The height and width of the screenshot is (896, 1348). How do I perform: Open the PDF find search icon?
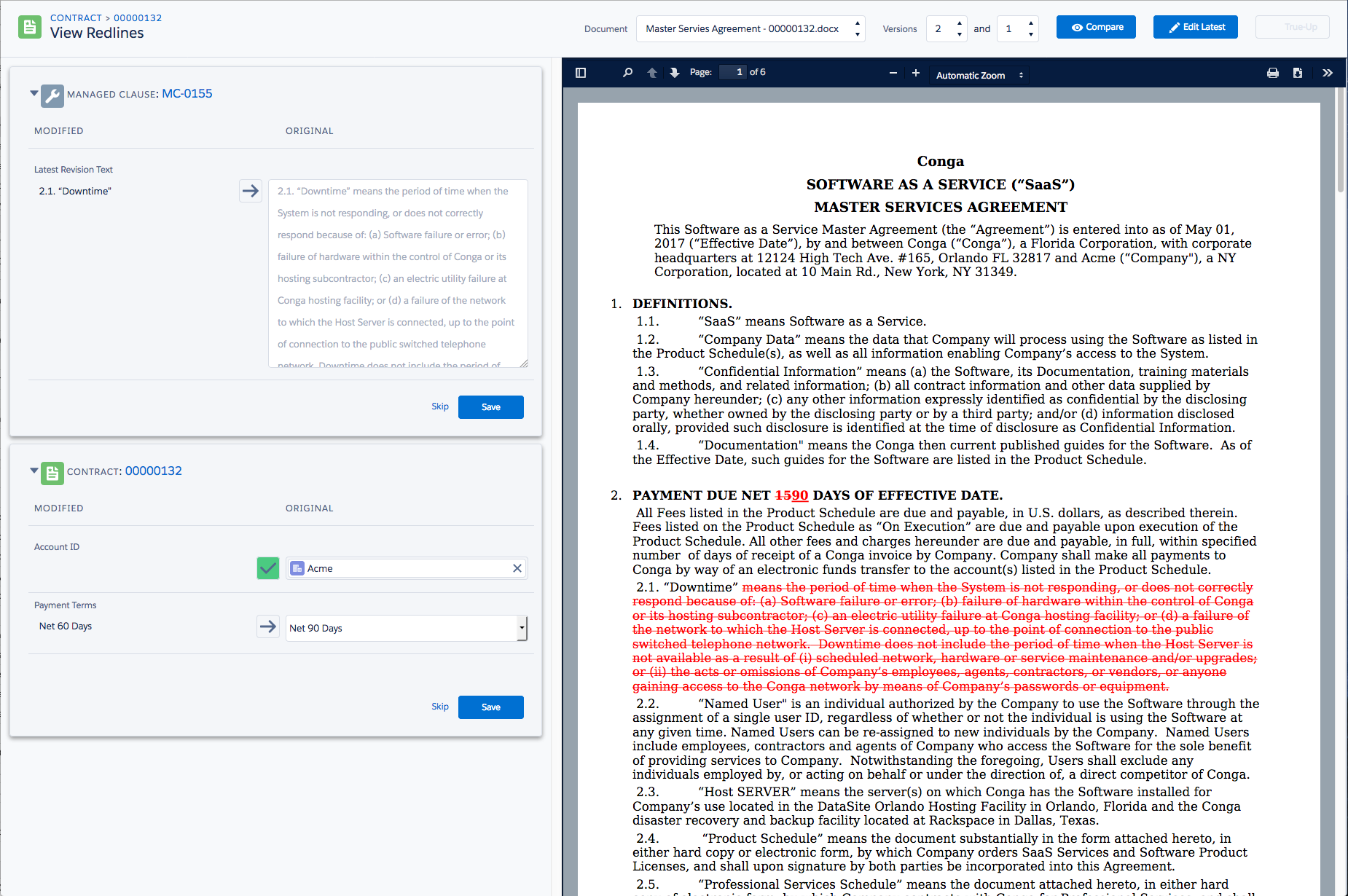tap(627, 73)
